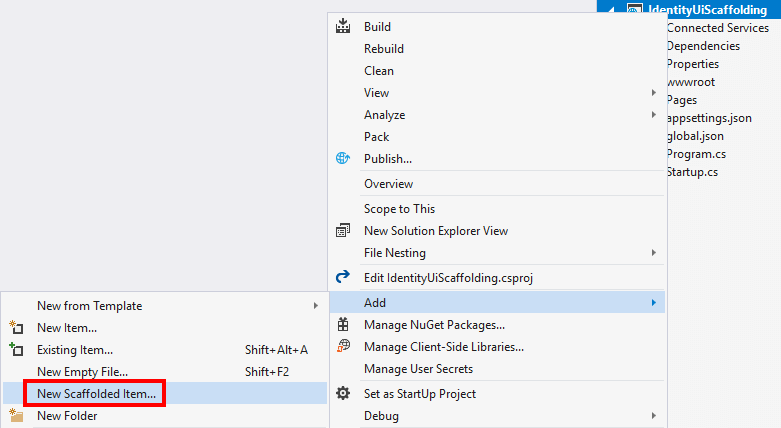
Task: Select Rebuild in the context menu
Action: click(x=384, y=49)
